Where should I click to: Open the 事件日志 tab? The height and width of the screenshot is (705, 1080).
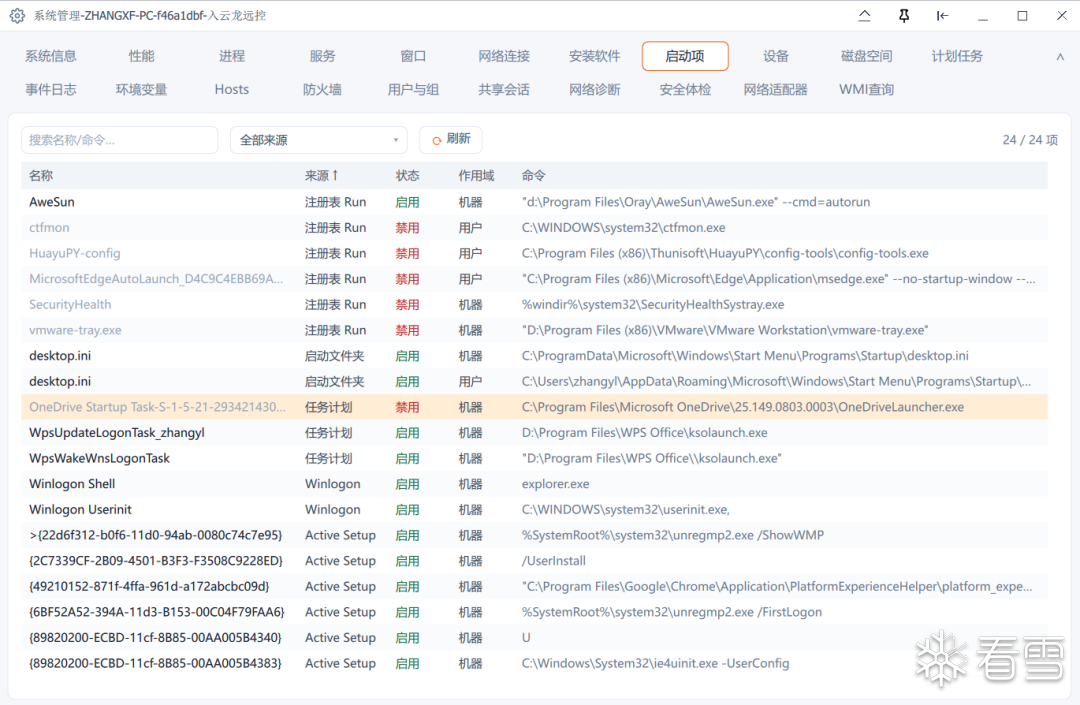pyautogui.click(x=51, y=90)
